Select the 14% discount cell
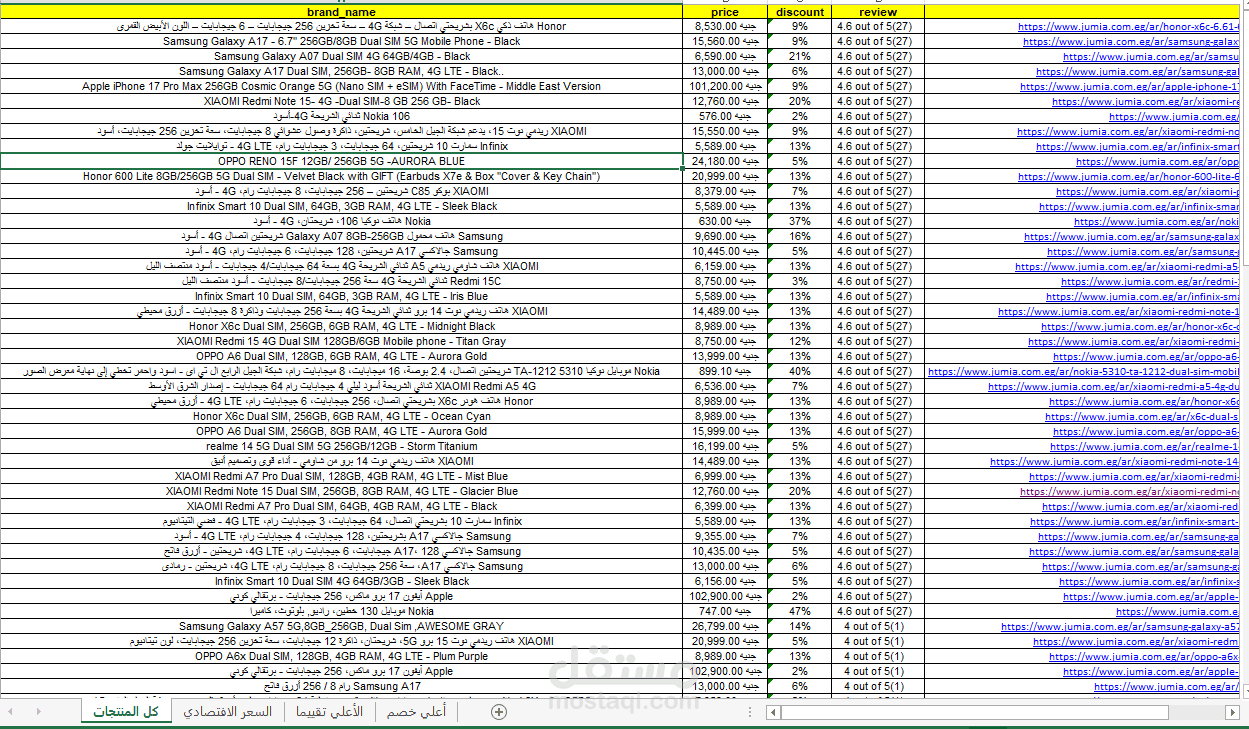The image size is (1249, 729). pos(800,627)
